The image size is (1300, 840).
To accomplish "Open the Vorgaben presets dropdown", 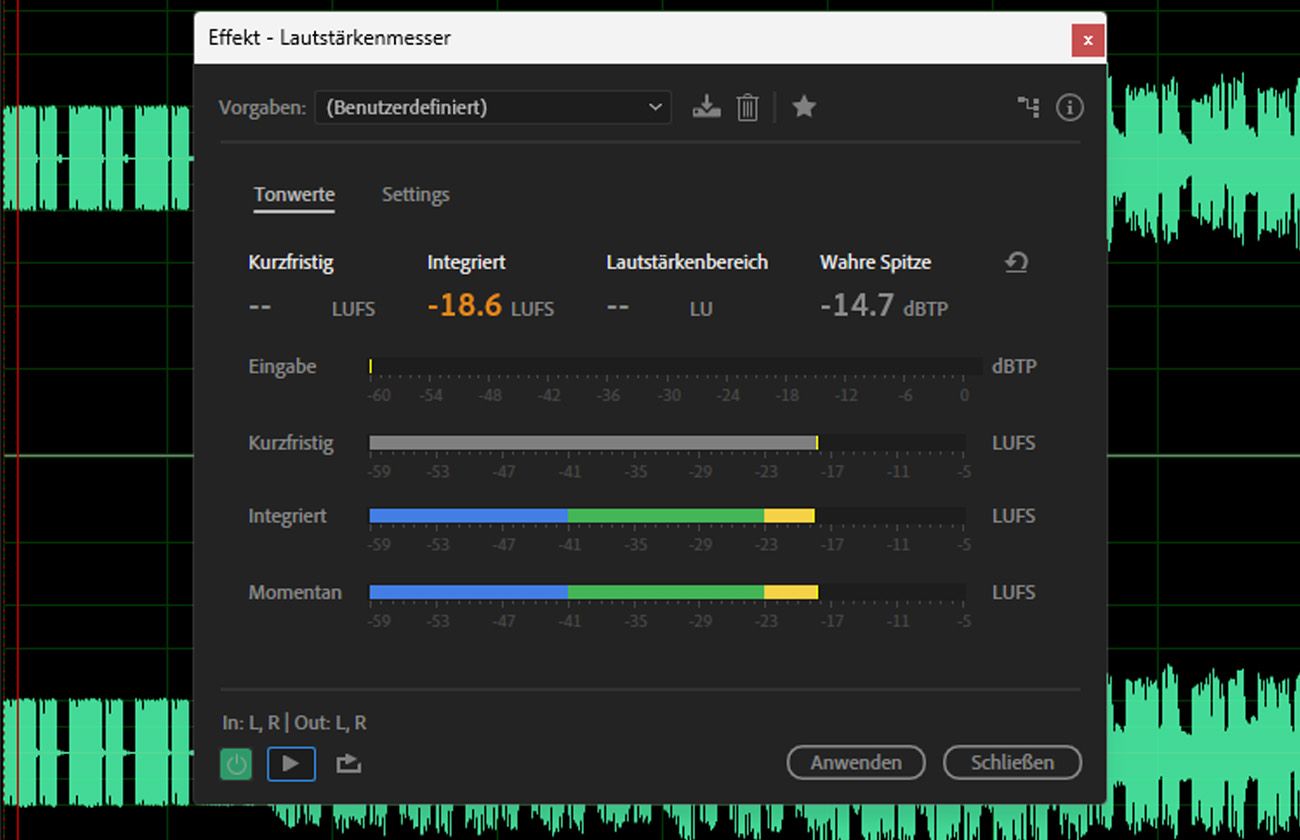I will (x=492, y=107).
